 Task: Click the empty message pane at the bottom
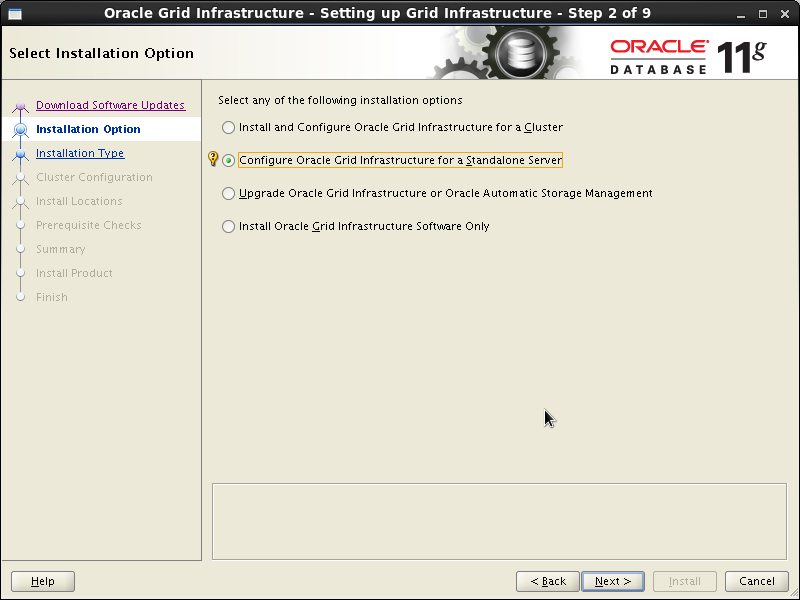point(499,521)
